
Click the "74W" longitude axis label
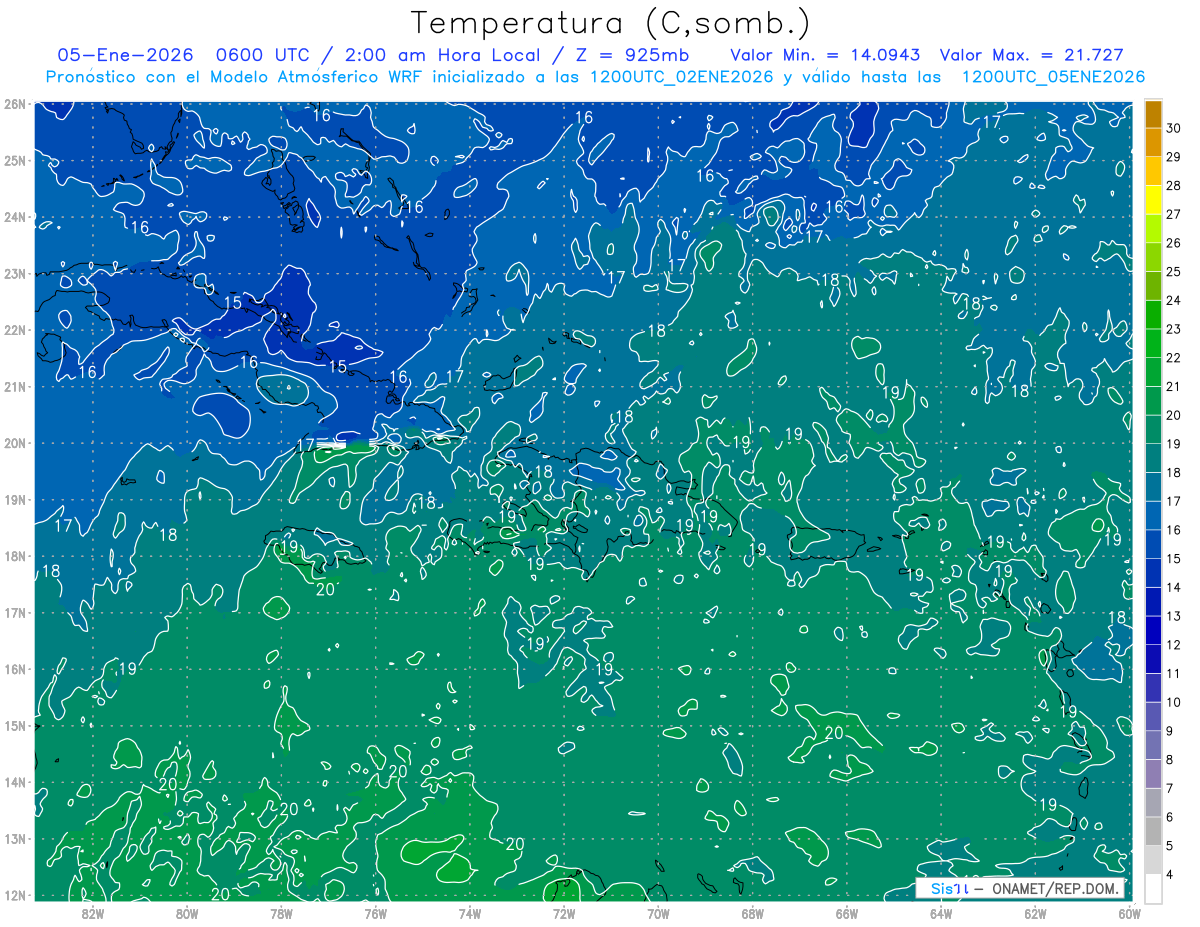469,913
